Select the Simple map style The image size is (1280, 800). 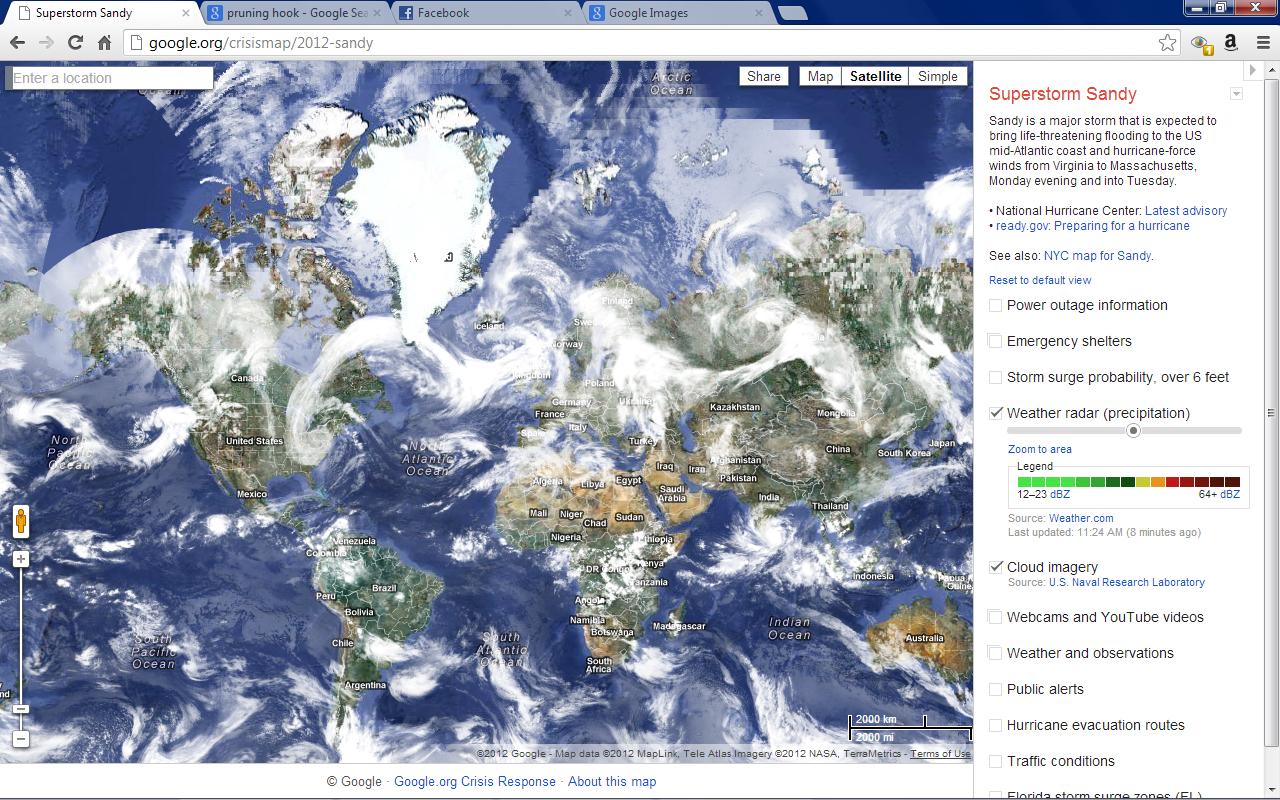click(x=938, y=76)
